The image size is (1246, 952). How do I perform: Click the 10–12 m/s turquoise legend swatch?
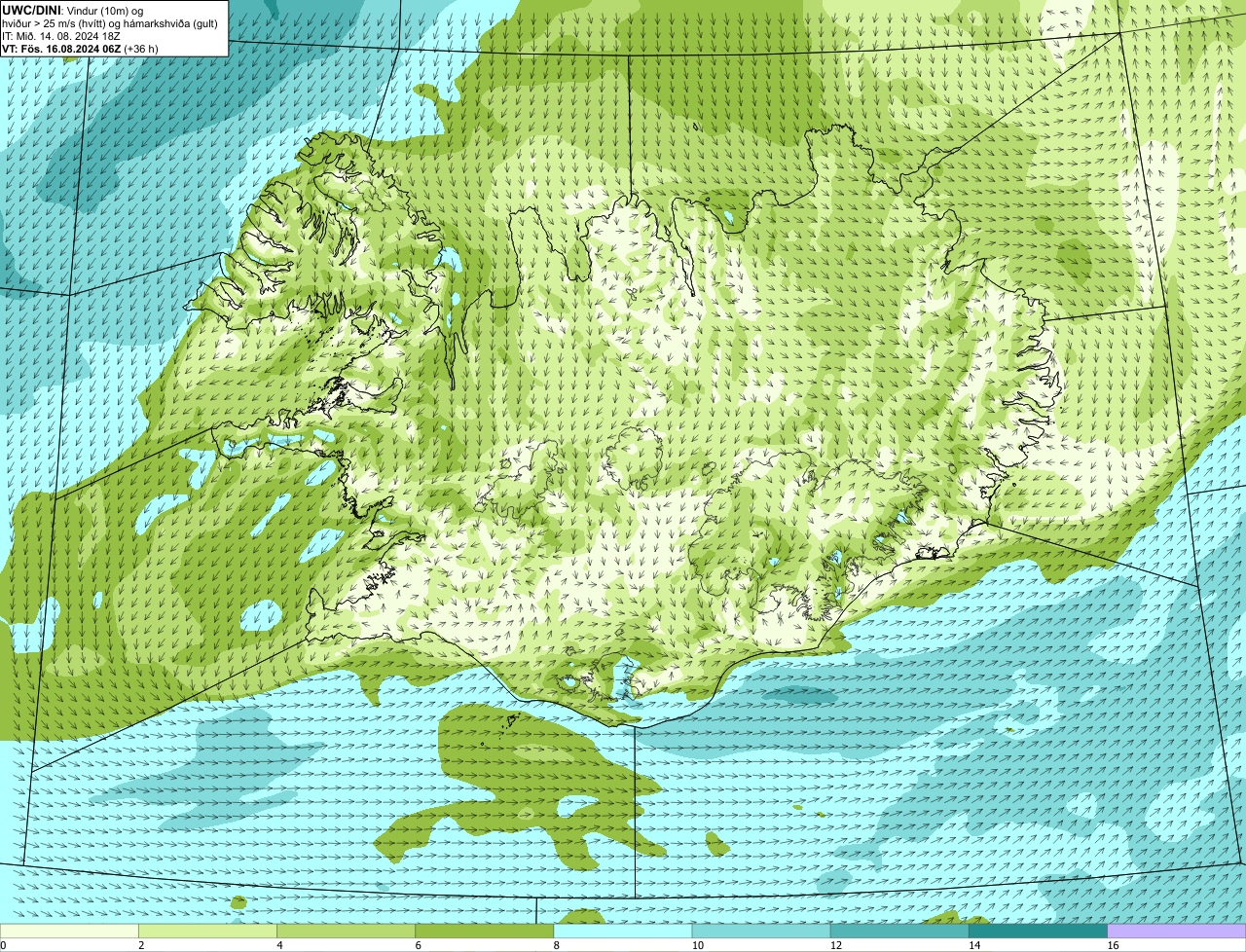point(761,931)
